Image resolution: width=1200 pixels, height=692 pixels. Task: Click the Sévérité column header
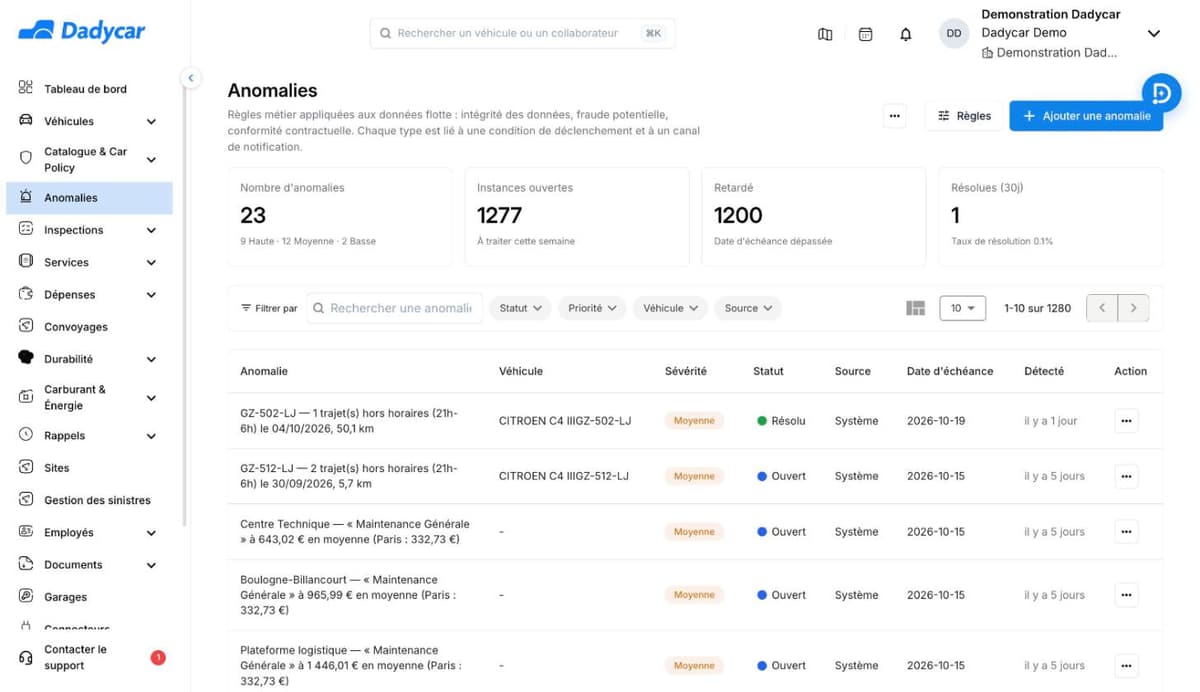[x=686, y=371]
